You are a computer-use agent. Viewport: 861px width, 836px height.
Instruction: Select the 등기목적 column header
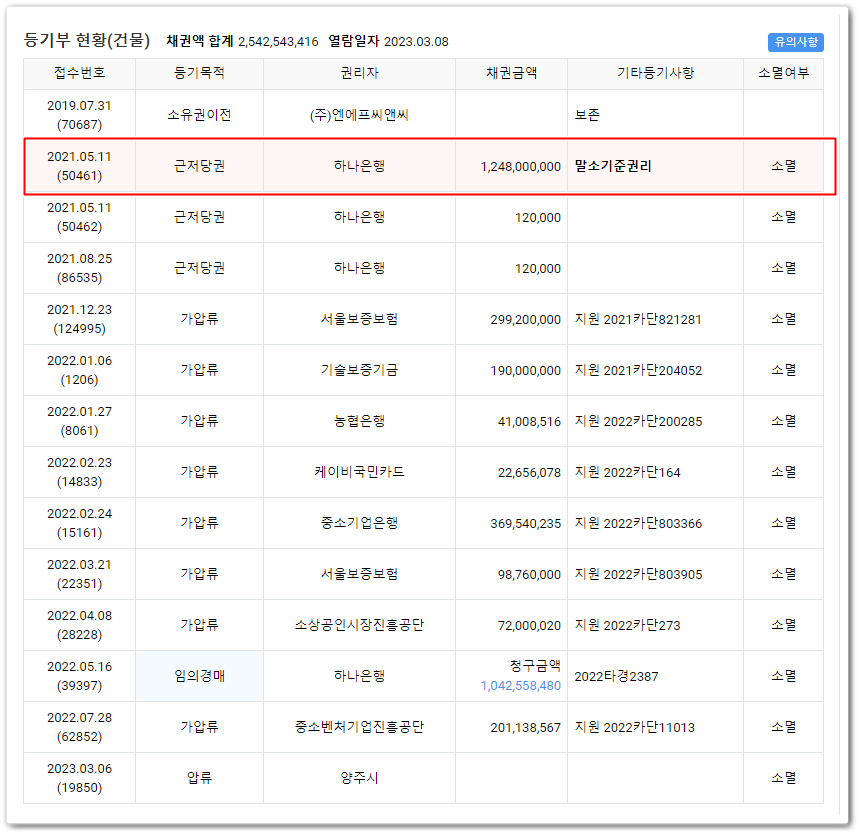click(x=199, y=73)
